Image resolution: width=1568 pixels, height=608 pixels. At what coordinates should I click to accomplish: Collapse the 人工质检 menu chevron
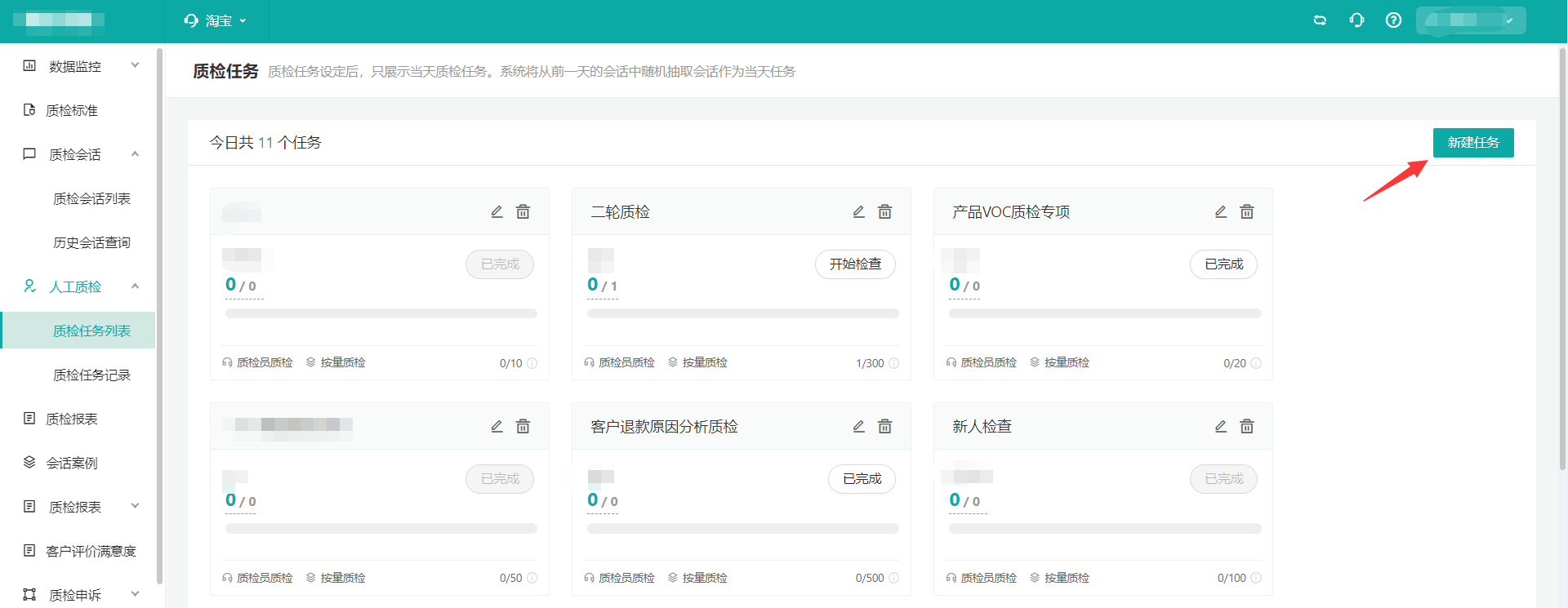136,286
